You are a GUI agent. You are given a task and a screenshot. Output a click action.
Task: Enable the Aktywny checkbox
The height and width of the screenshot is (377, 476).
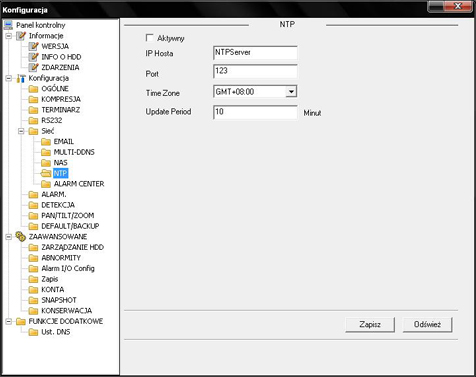[150, 38]
